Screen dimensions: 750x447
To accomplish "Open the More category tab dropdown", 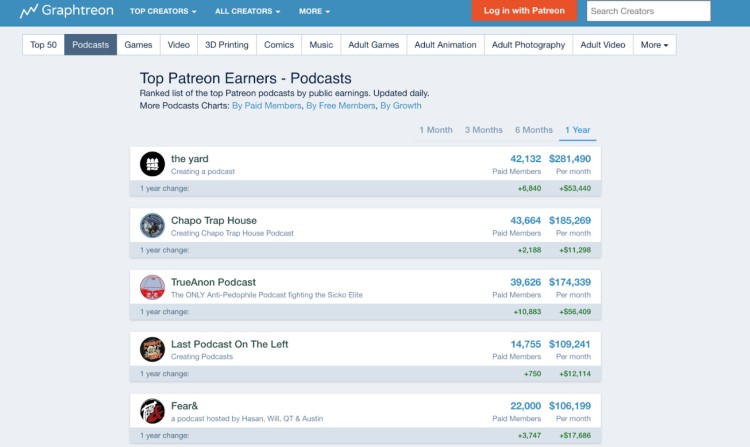I will [655, 45].
